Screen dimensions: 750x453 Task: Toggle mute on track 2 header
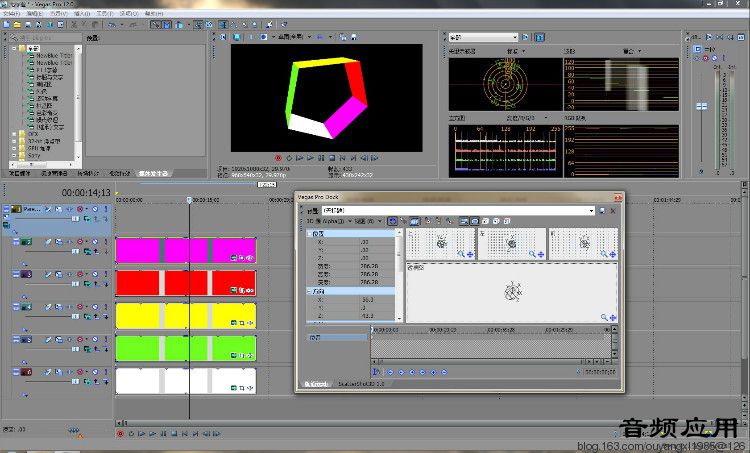click(x=95, y=242)
